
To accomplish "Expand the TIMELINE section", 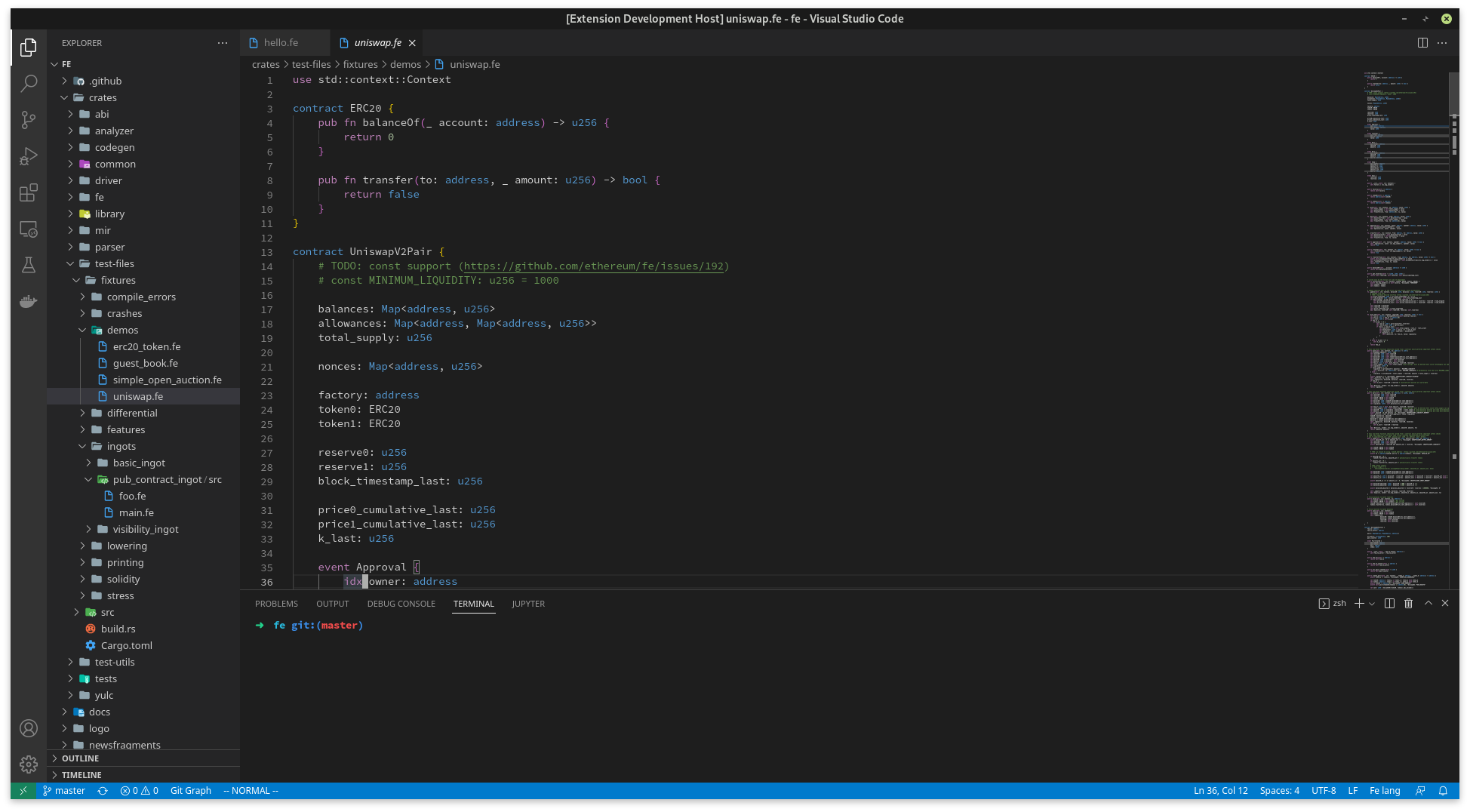I will click(143, 775).
